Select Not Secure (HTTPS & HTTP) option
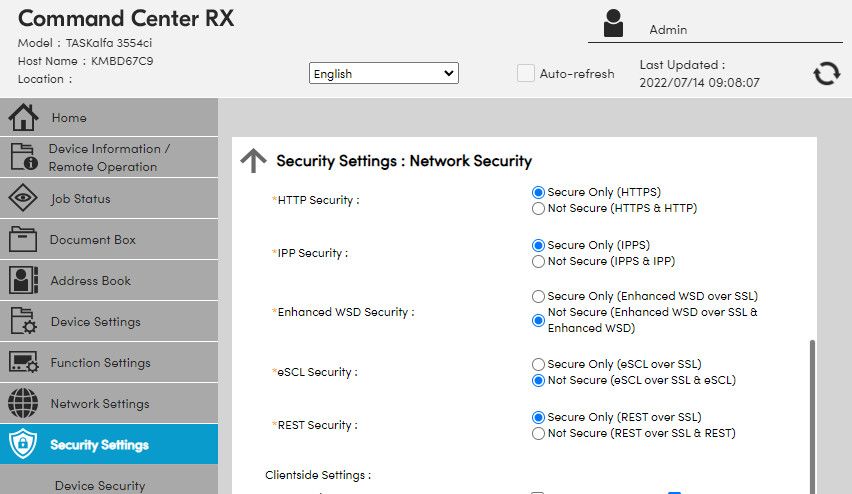Image resolution: width=852 pixels, height=494 pixels. coord(538,209)
